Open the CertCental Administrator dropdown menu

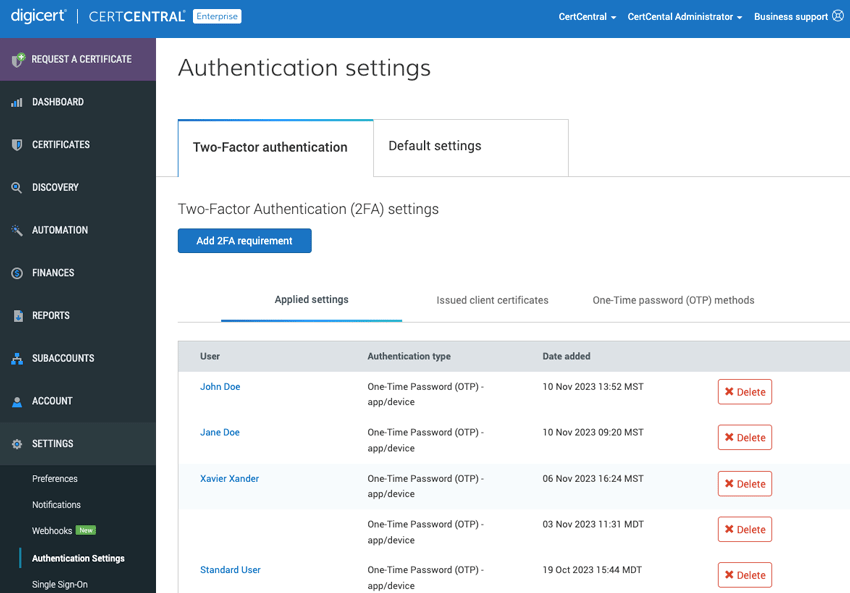[x=684, y=16]
